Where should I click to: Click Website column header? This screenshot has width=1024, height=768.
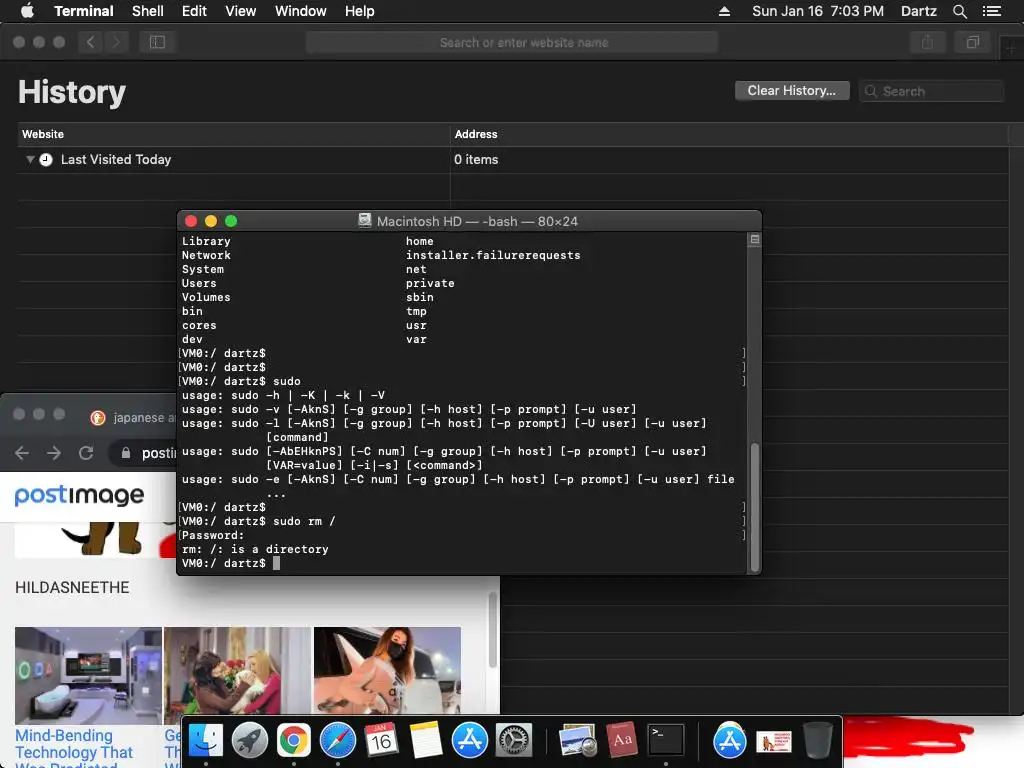[x=234, y=134]
